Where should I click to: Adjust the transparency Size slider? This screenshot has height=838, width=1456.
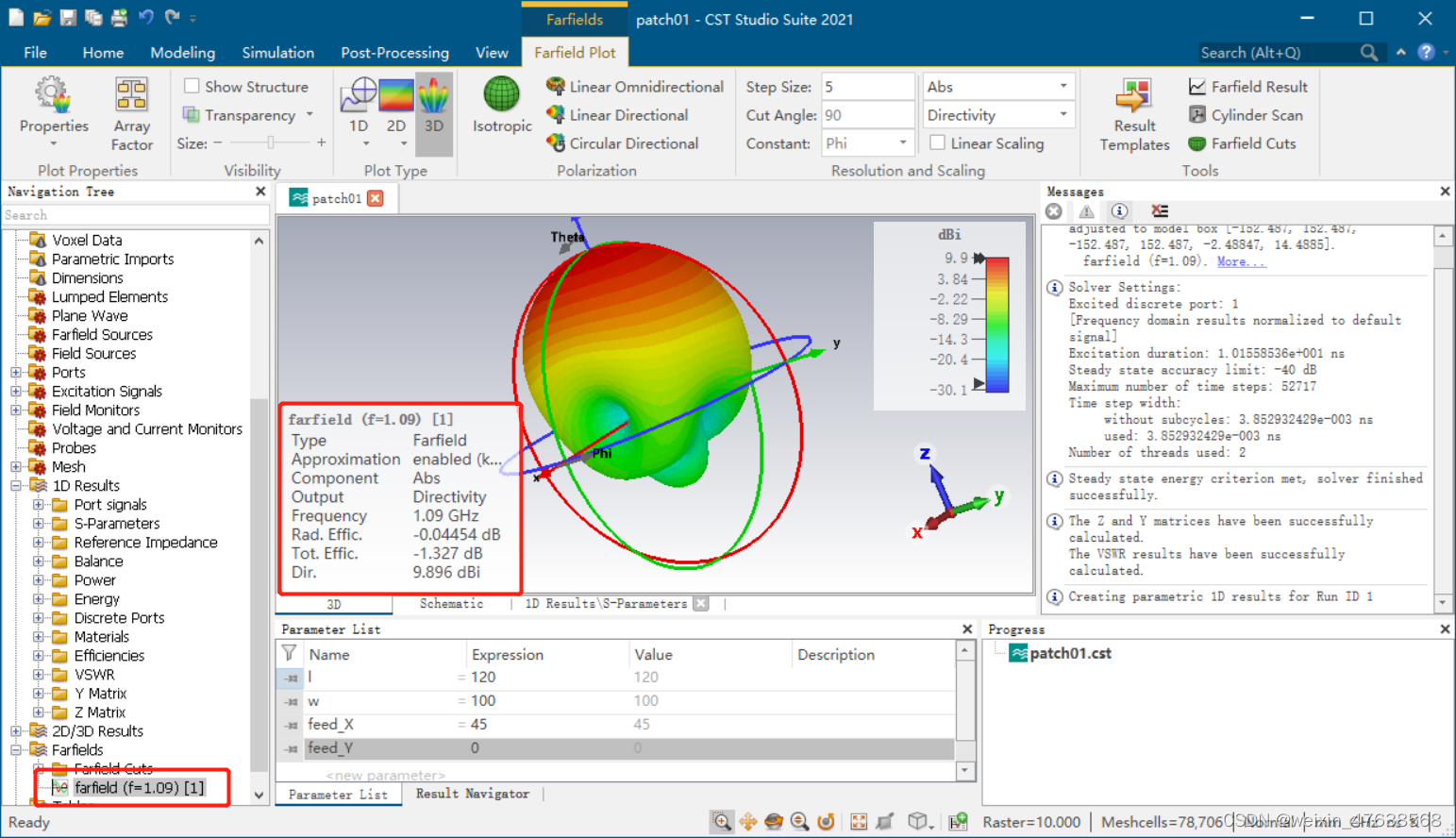click(x=270, y=143)
